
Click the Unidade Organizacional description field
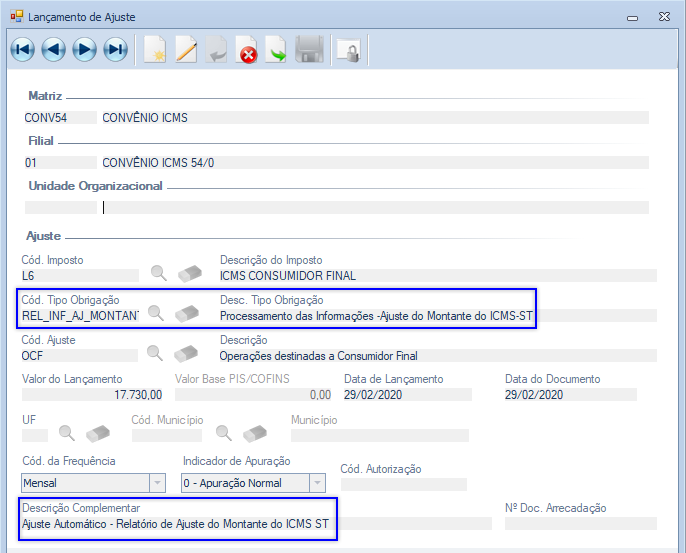pos(375,207)
